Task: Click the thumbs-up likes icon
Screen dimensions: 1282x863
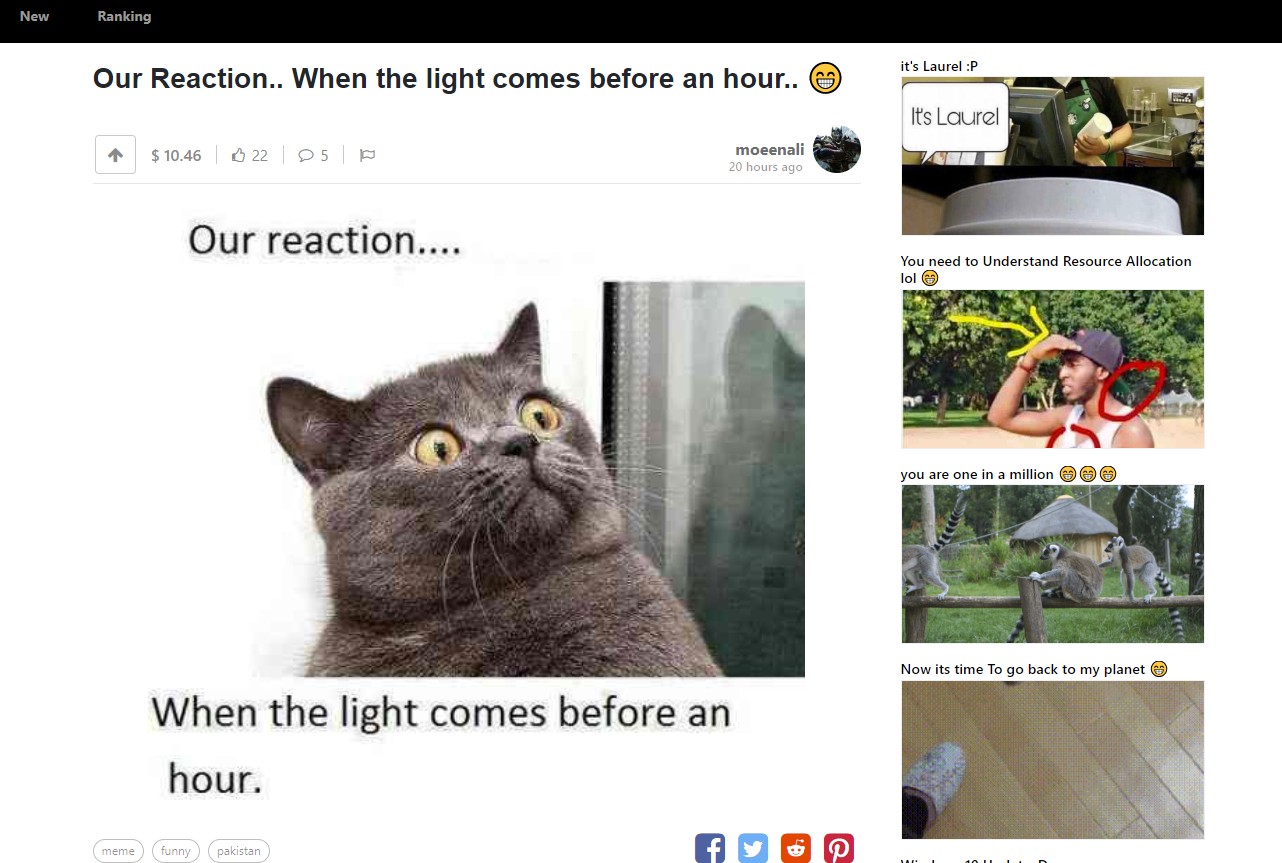Action: 238,155
